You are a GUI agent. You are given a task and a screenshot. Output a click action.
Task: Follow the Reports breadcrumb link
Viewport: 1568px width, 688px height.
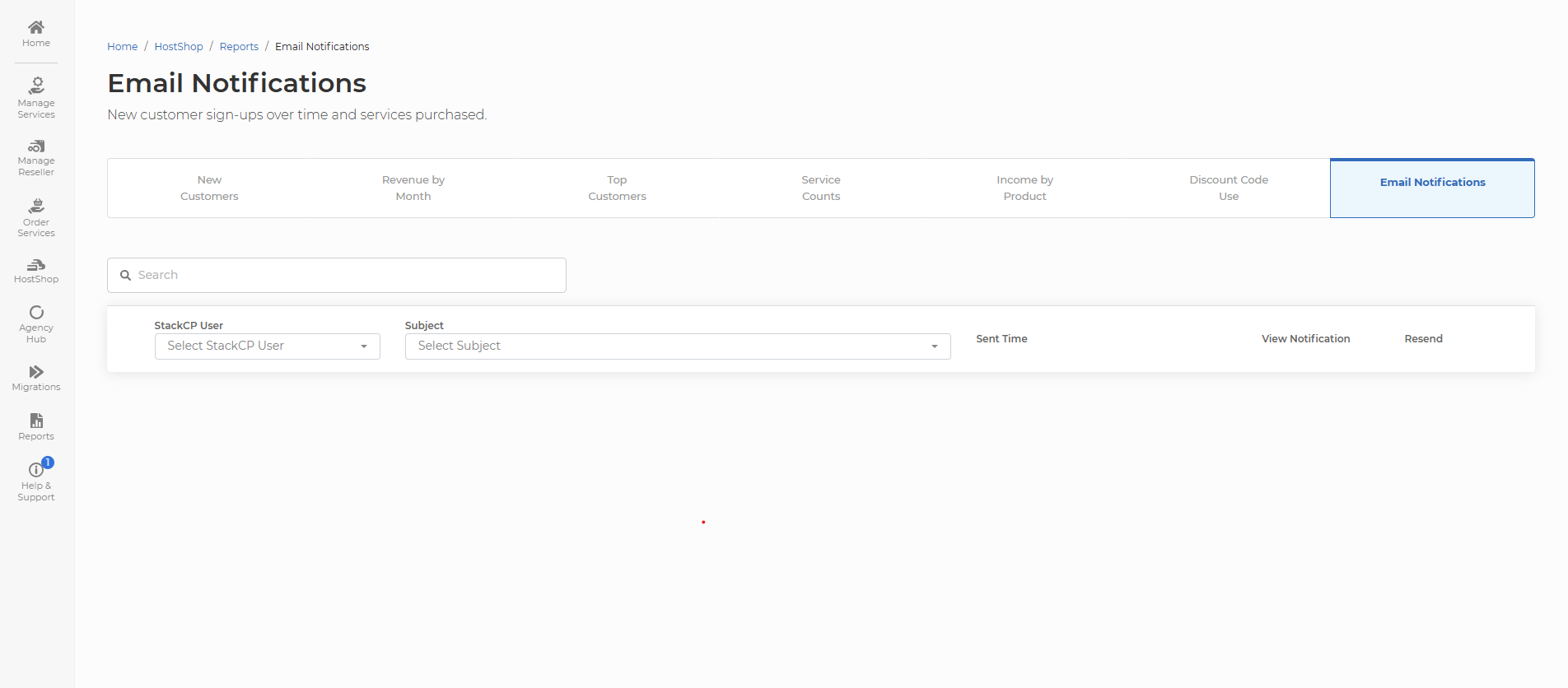239,47
